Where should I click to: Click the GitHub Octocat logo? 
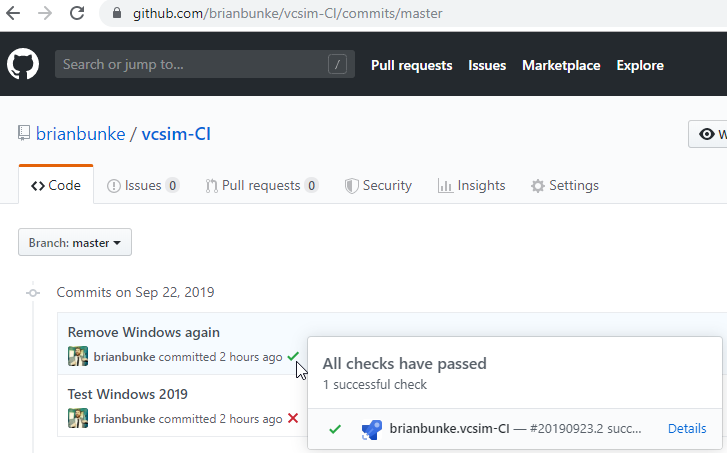[23, 65]
